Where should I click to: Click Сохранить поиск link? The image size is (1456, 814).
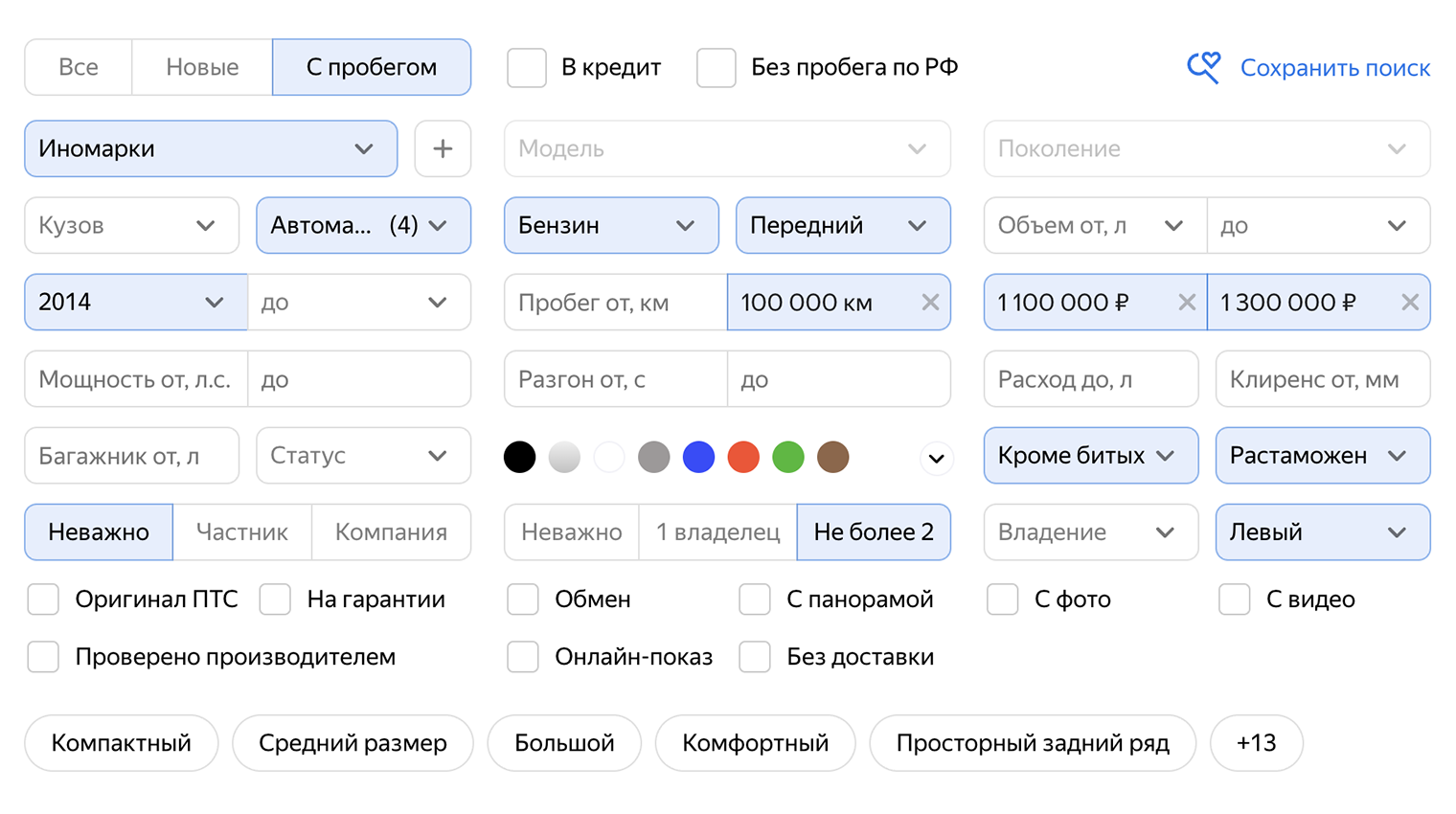(x=1335, y=68)
